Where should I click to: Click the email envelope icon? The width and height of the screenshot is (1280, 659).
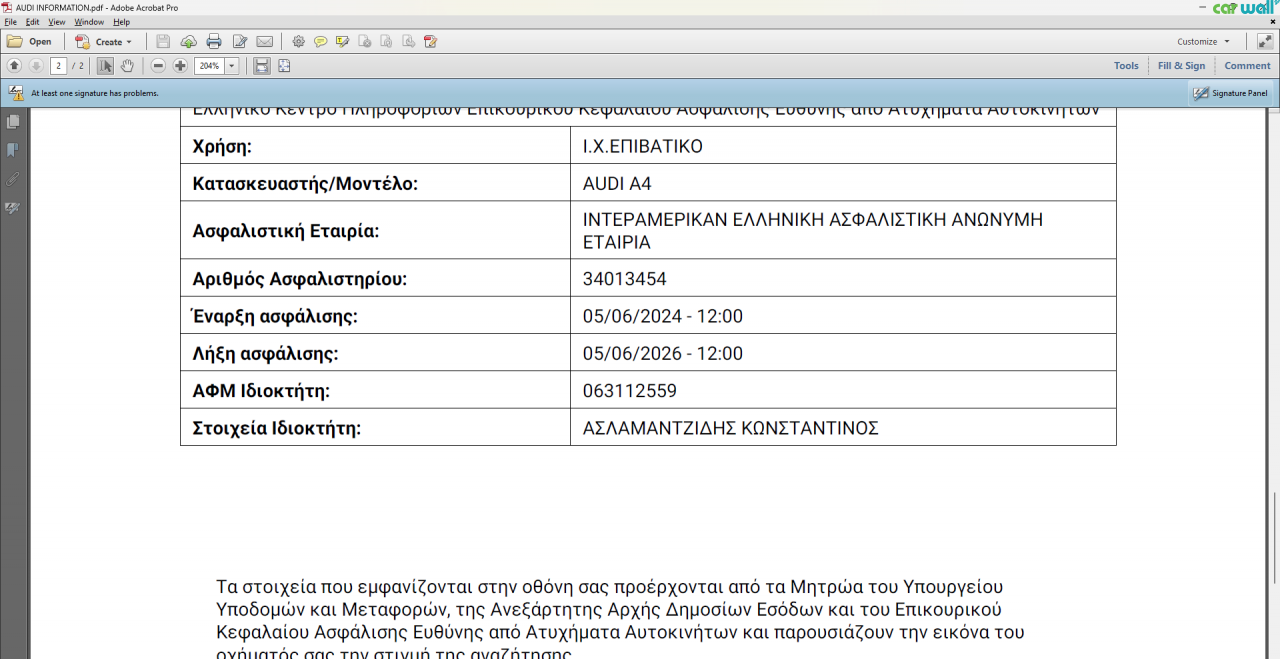[x=265, y=42]
